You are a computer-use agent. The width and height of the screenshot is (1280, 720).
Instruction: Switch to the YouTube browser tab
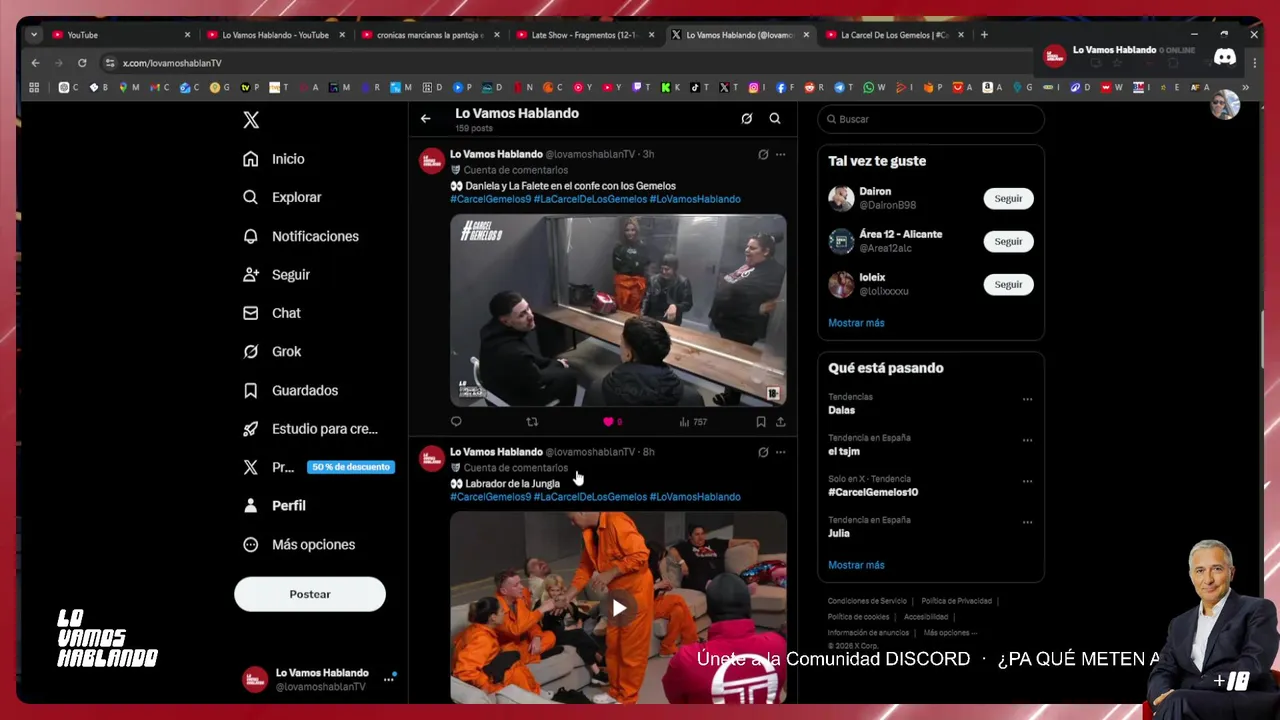coord(120,35)
